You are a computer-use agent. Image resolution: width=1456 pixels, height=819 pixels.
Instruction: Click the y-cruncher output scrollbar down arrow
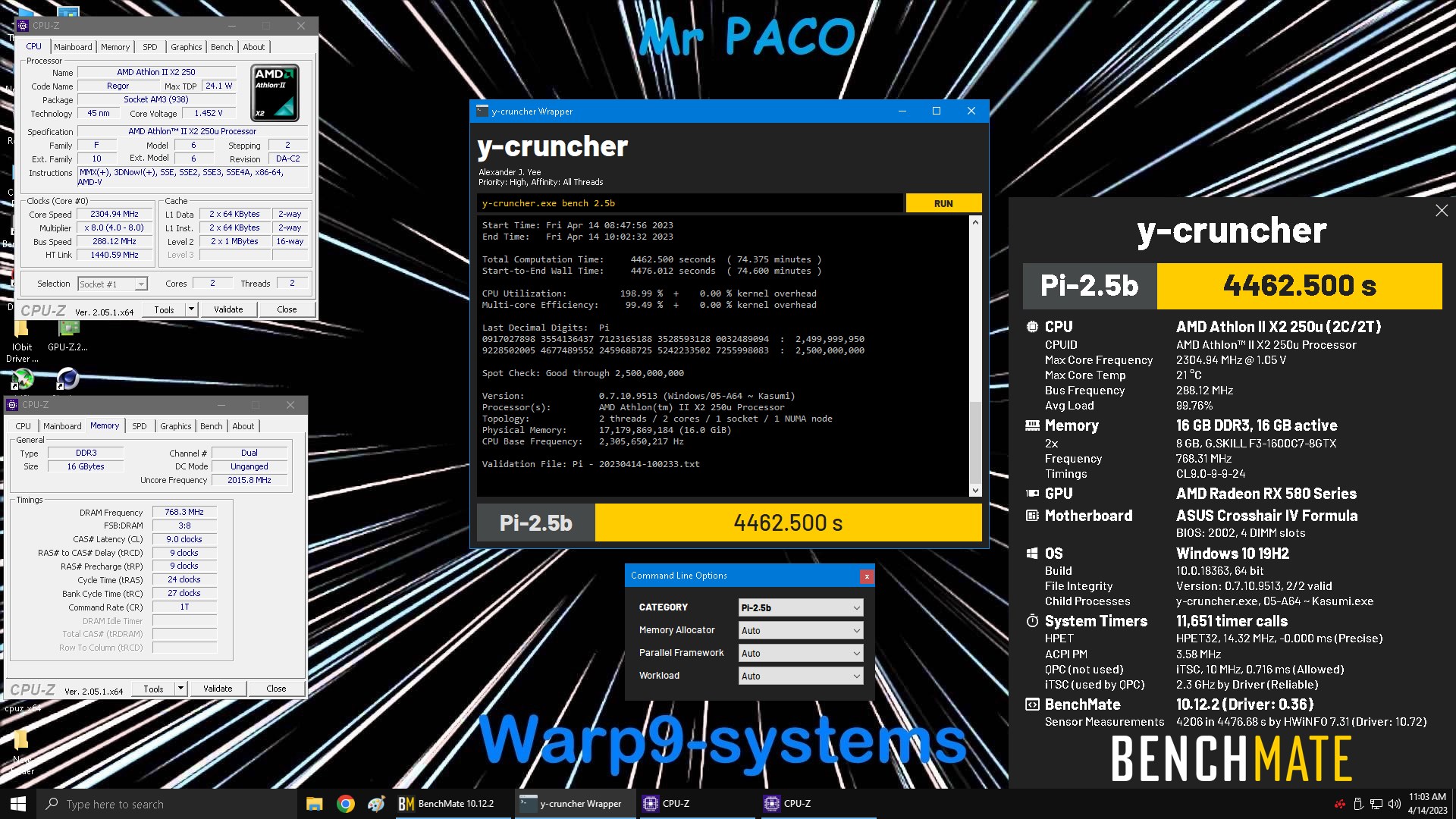pos(975,491)
